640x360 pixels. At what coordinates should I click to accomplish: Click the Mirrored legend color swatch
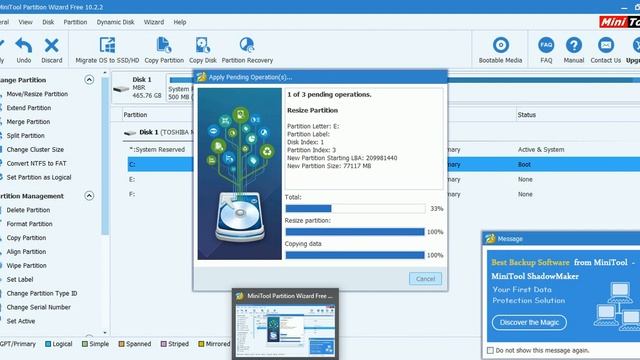[x=201, y=344]
